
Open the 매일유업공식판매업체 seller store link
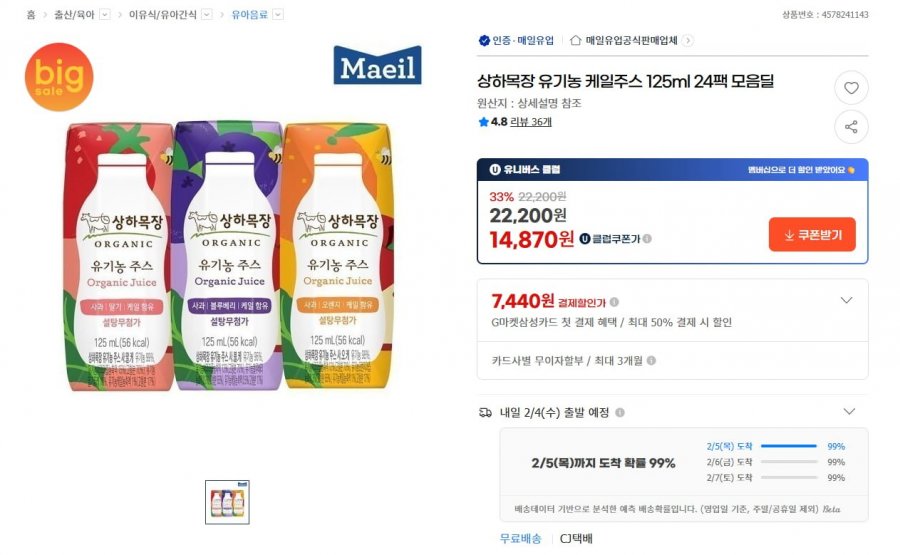coord(631,41)
